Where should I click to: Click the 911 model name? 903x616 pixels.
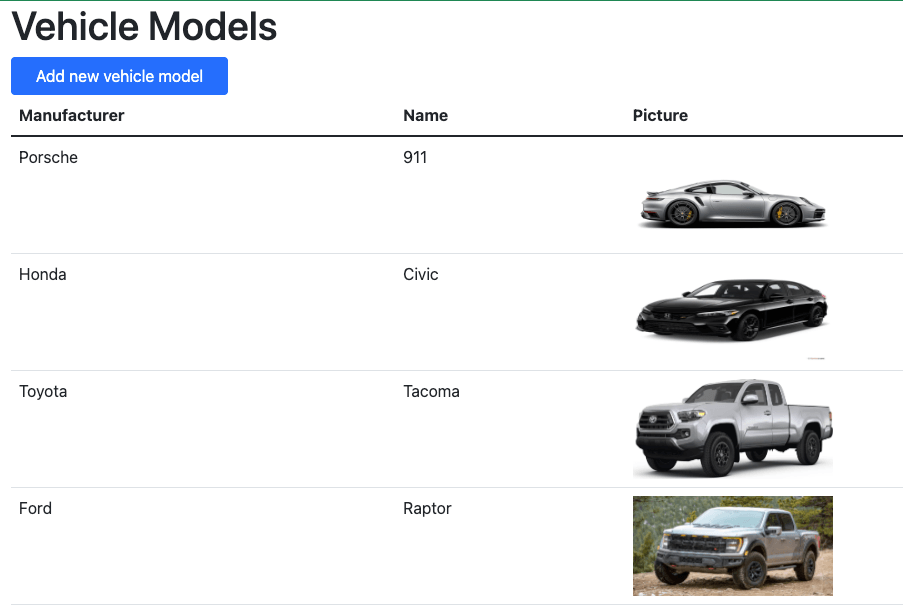415,157
